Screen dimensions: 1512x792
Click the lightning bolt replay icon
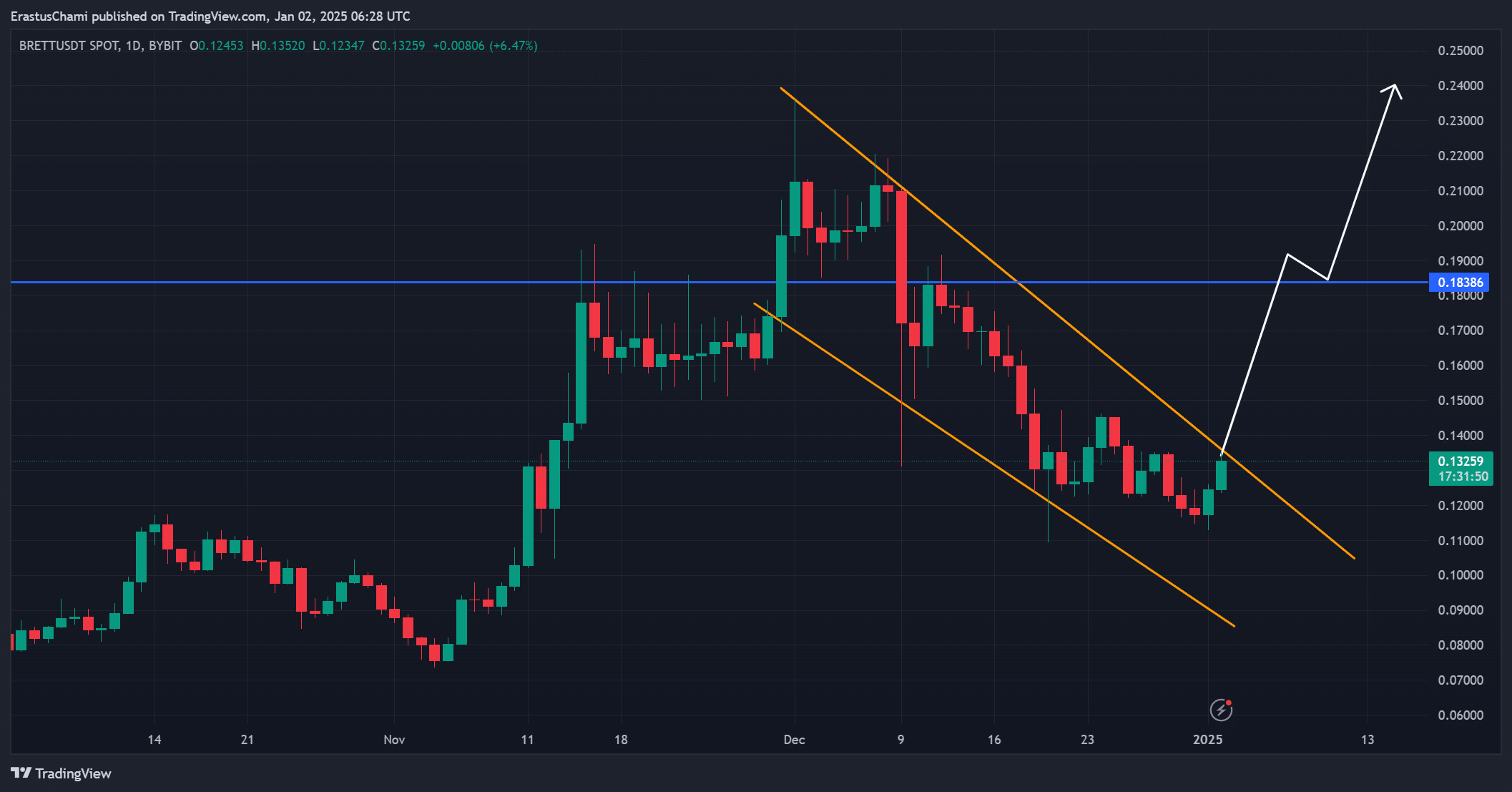(x=1221, y=710)
